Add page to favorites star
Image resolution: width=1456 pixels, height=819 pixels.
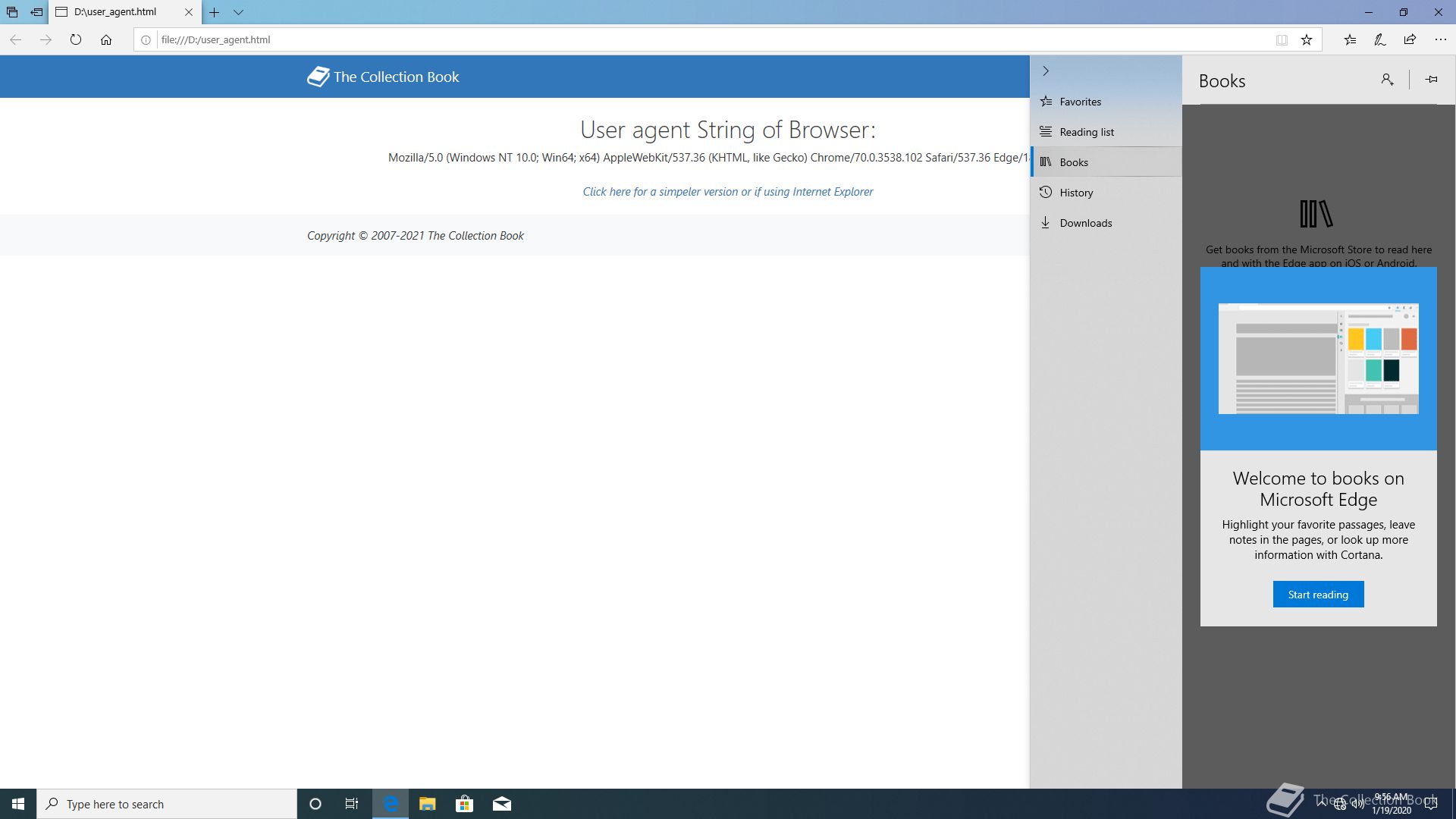1307,40
